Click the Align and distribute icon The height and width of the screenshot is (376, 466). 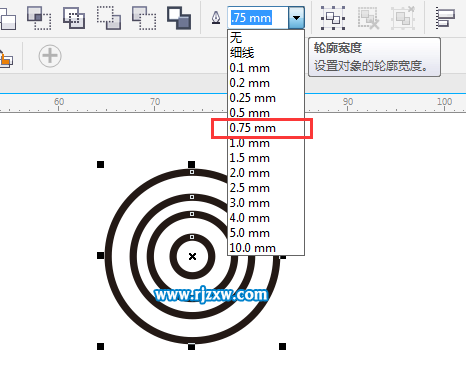445,18
